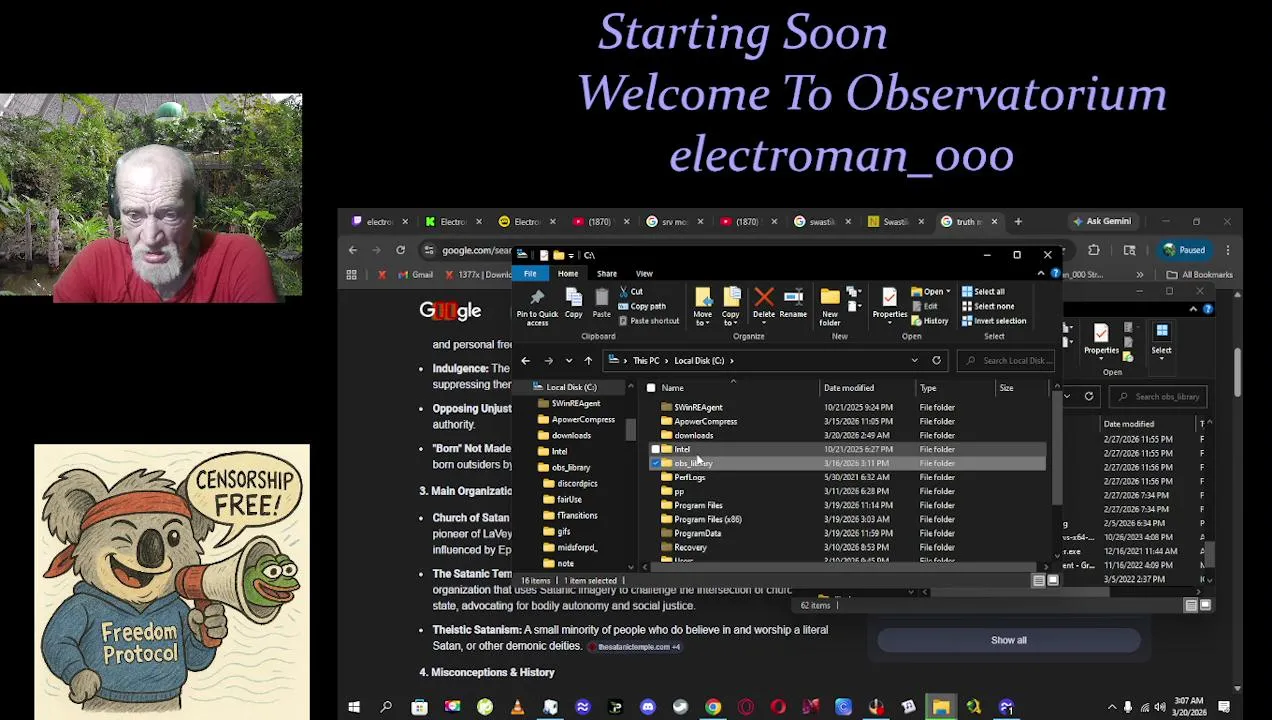Switch to the View ribbon tab
Viewport: 1272px width, 720px height.
click(644, 274)
